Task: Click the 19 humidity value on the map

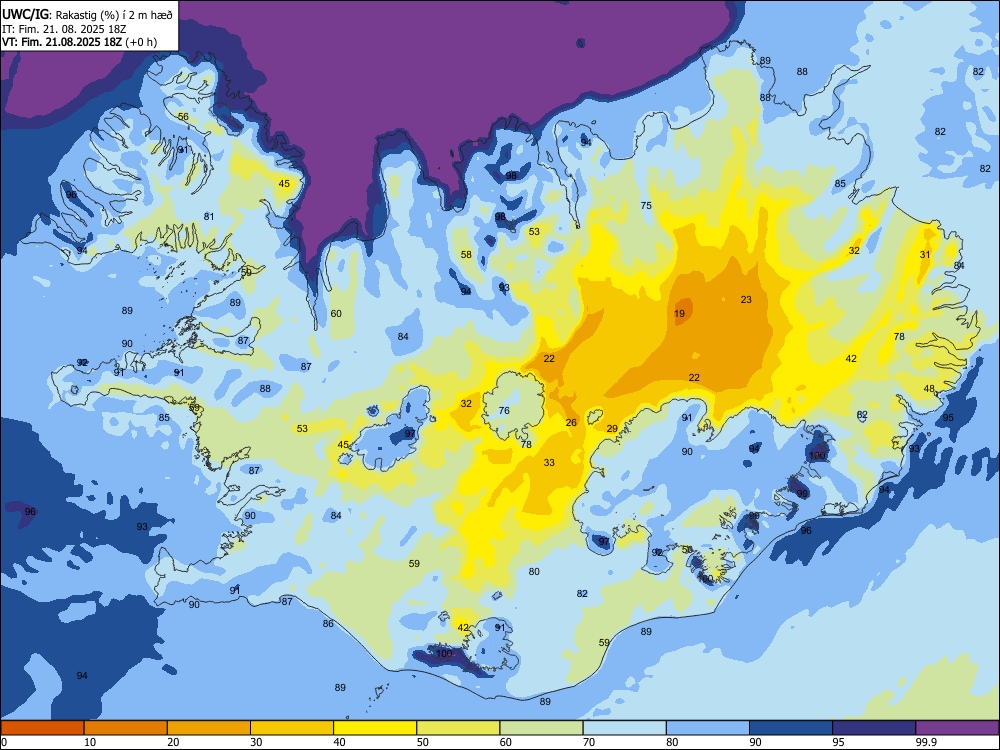Action: click(x=679, y=313)
